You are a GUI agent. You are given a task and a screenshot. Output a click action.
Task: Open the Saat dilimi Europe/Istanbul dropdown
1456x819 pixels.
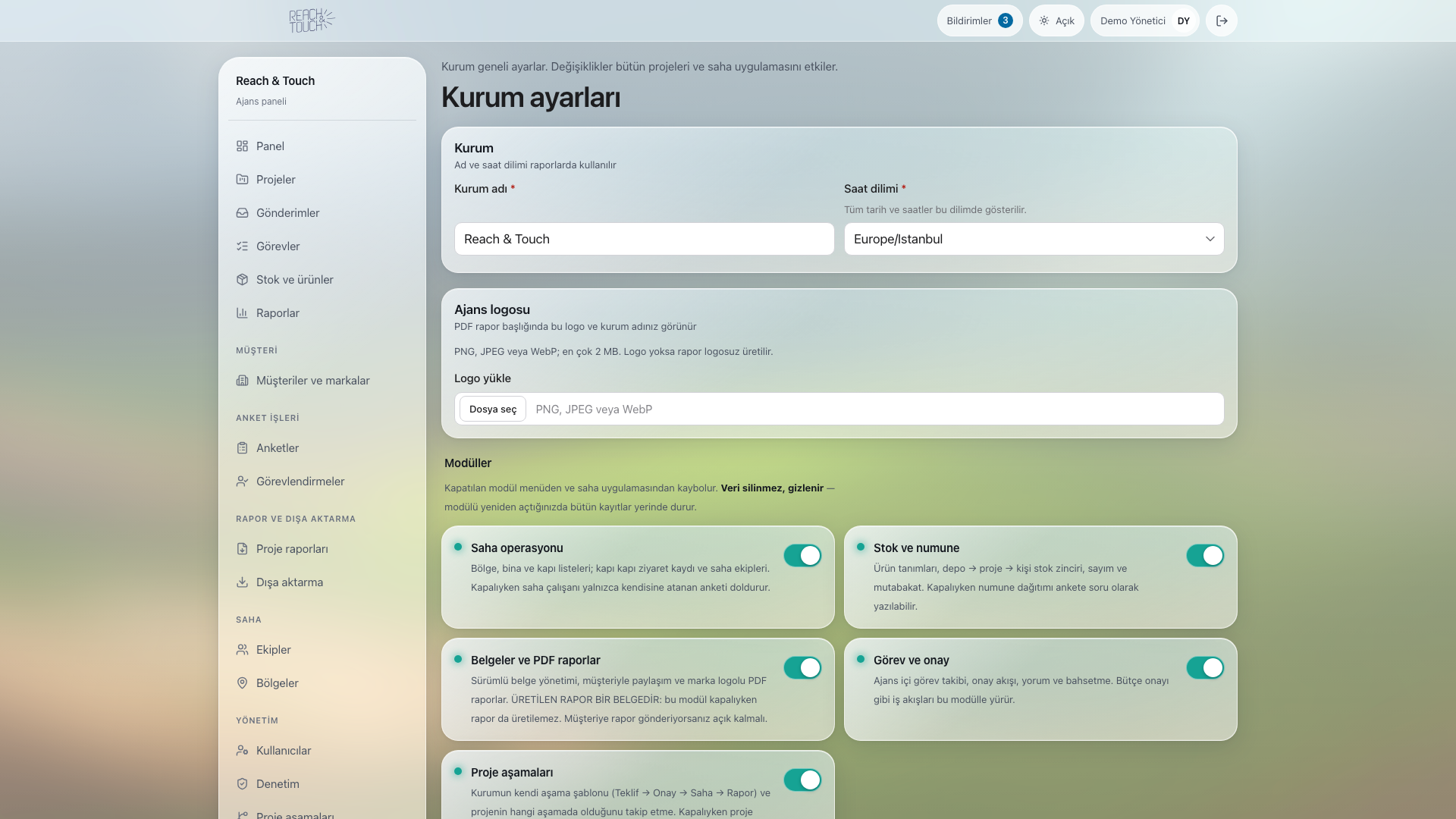(x=1034, y=239)
